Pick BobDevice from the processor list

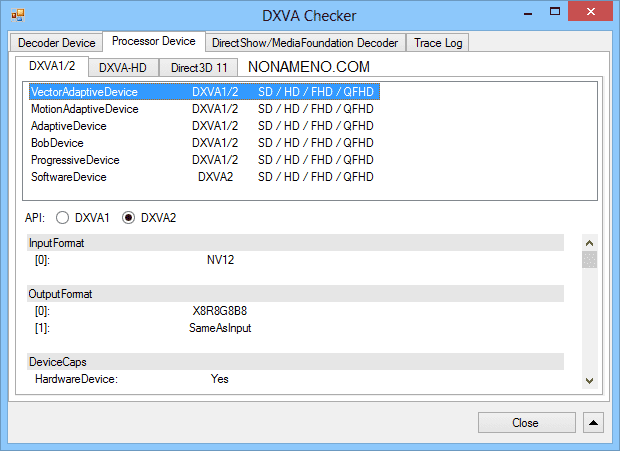click(57, 143)
